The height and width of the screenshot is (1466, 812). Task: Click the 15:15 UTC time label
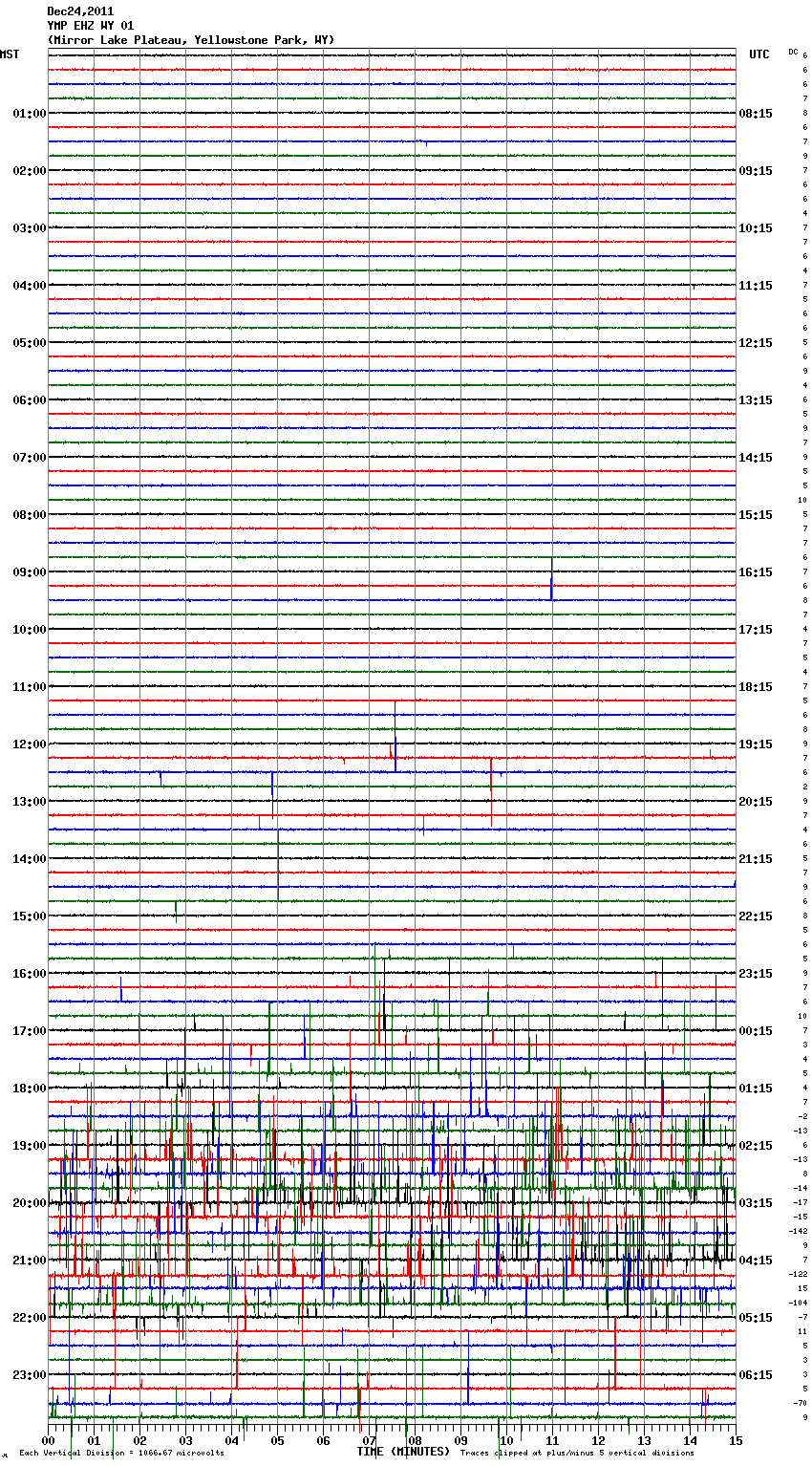[x=756, y=515]
